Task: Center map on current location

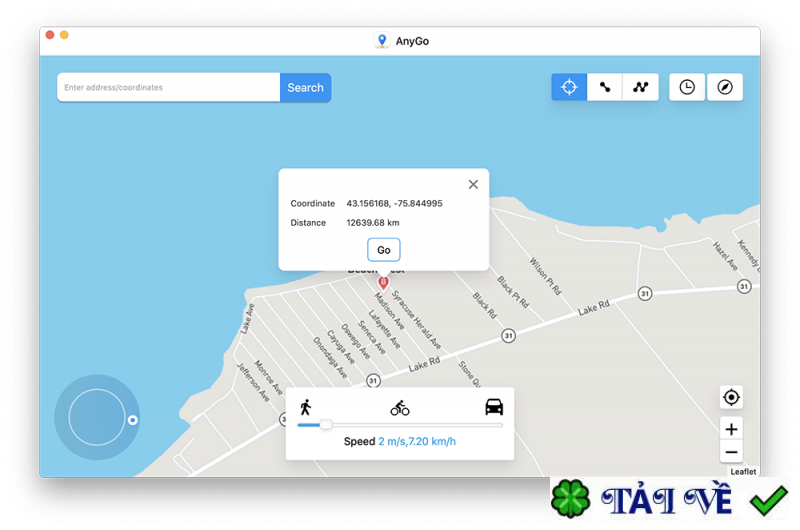Action: [x=731, y=397]
